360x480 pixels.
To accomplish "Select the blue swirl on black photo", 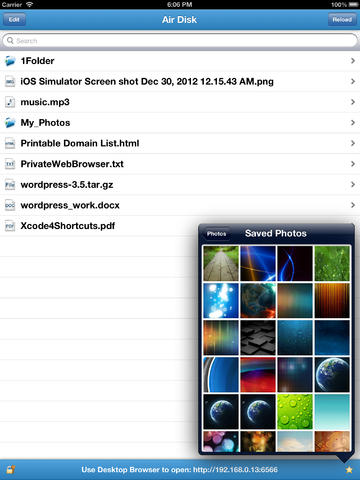I will (295, 263).
